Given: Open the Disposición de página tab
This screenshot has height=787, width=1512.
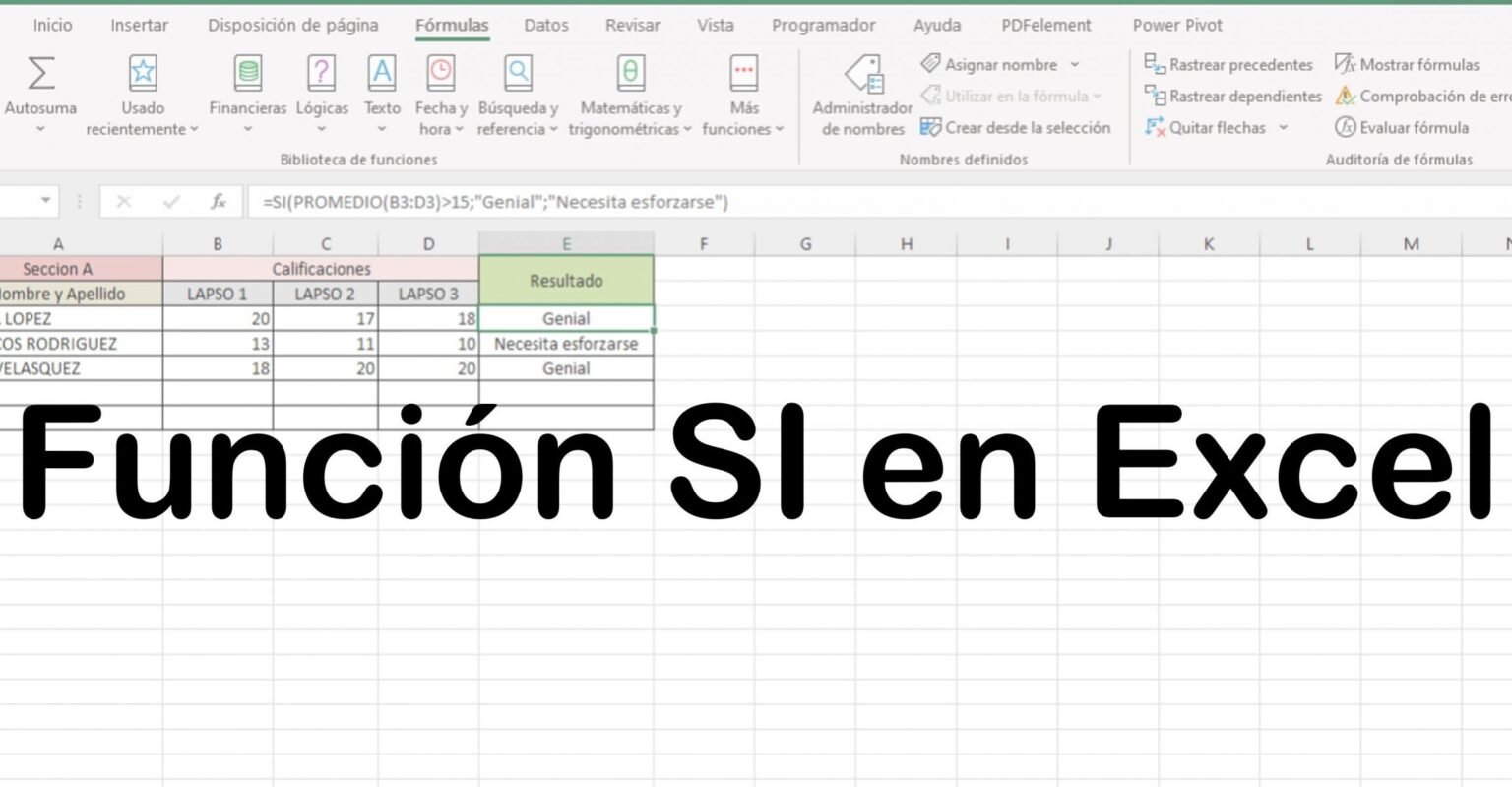Looking at the screenshot, I should point(291,26).
